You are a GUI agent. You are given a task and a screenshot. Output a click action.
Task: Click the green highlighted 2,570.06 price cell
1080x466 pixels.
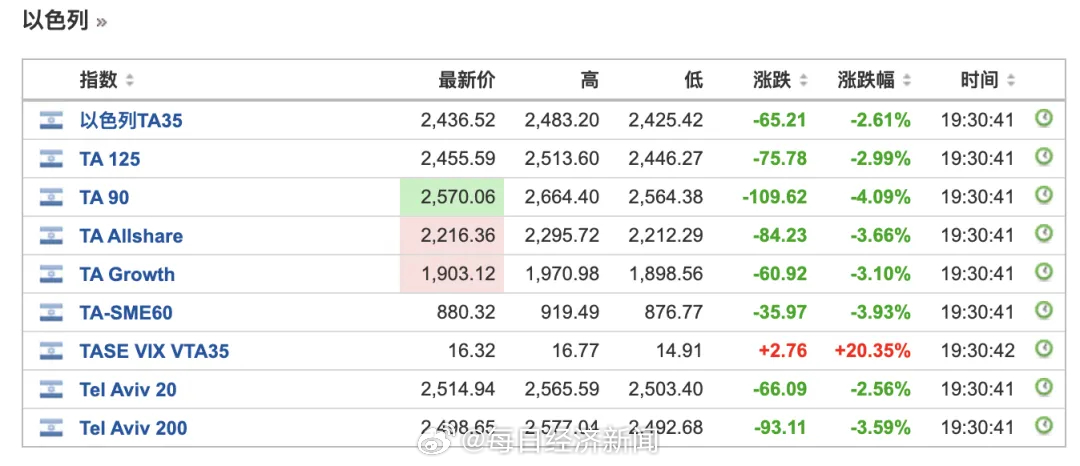(452, 197)
